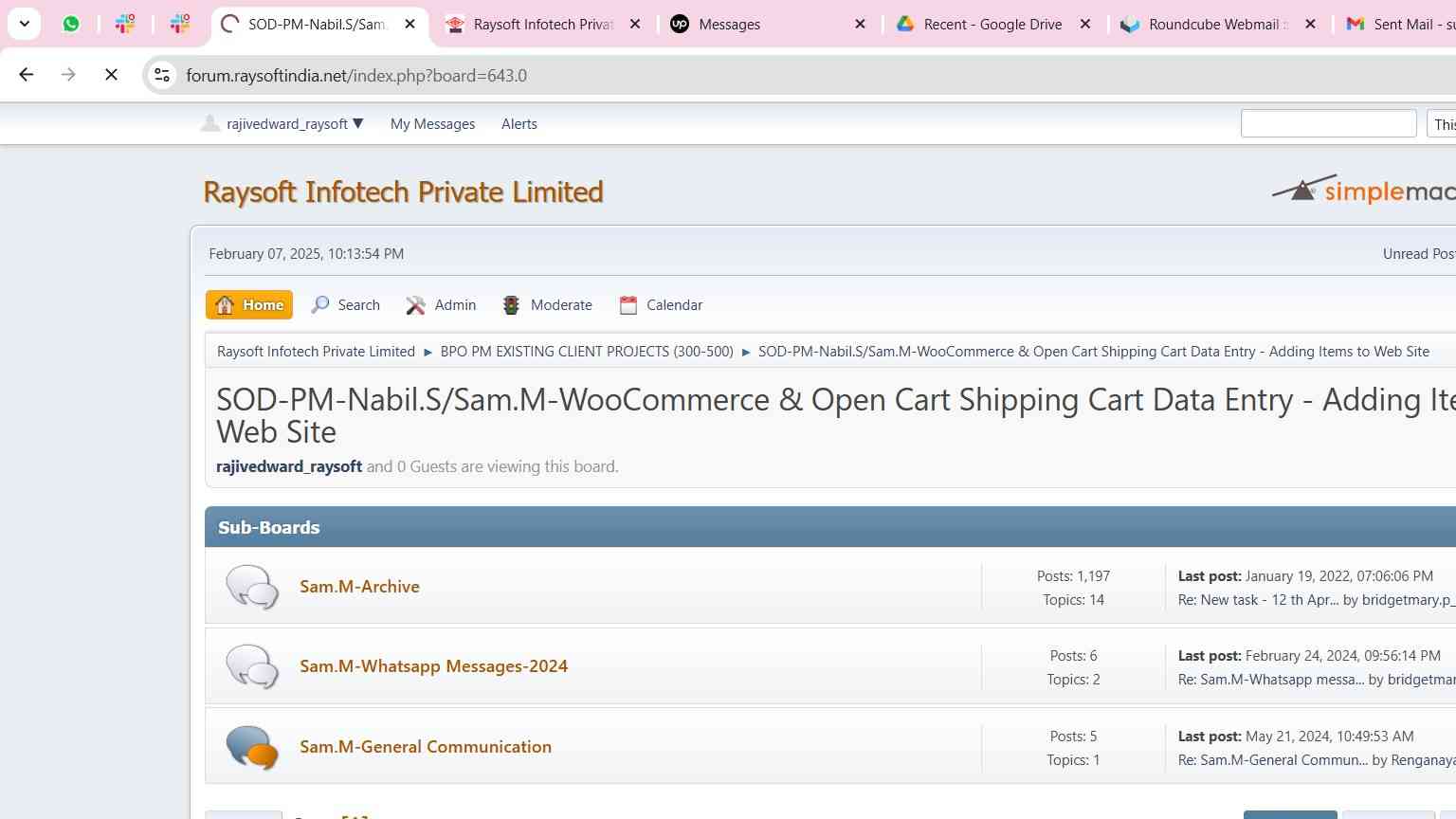Image resolution: width=1456 pixels, height=819 pixels.
Task: Stop loading the page
Action: [111, 75]
